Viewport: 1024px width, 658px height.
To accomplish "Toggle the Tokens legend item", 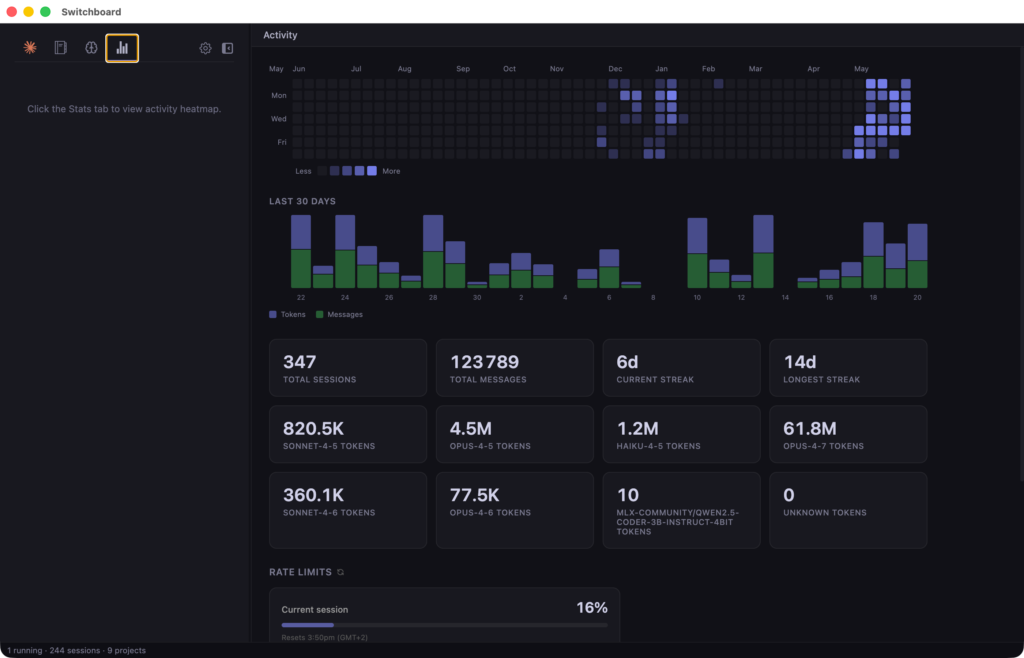I will tap(287, 315).
